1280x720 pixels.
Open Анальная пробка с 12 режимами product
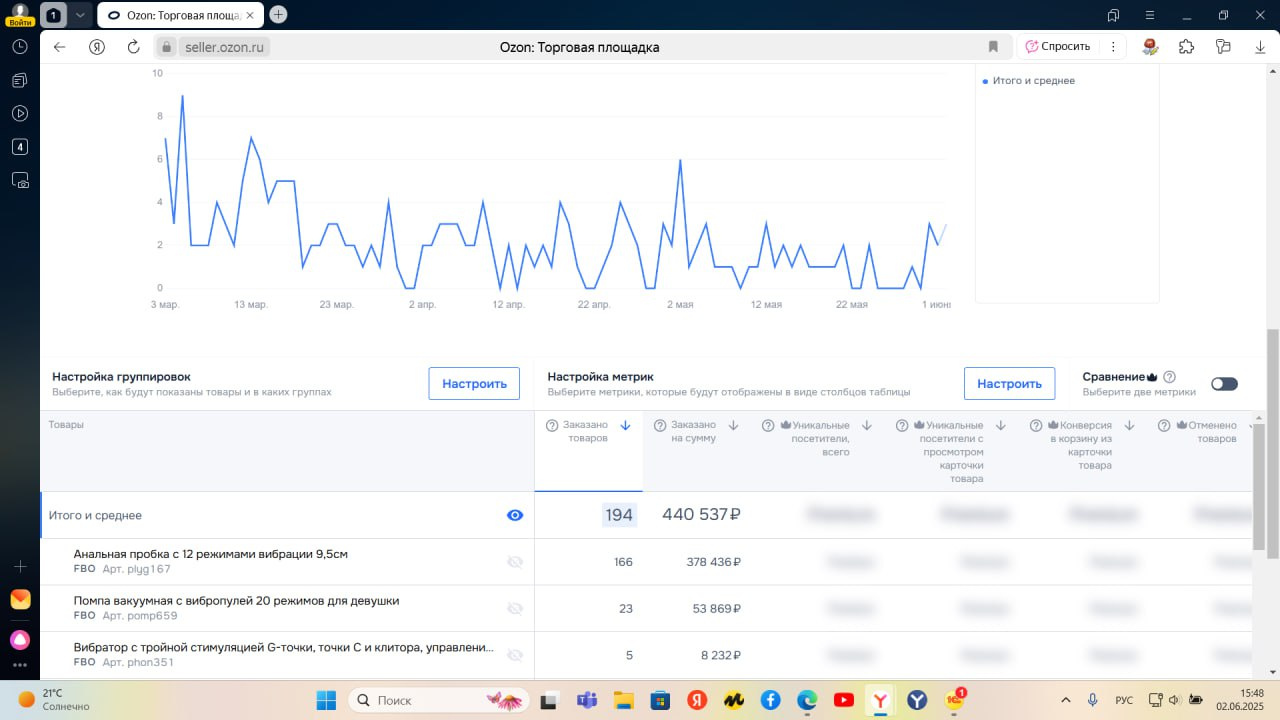pyautogui.click(x=211, y=554)
